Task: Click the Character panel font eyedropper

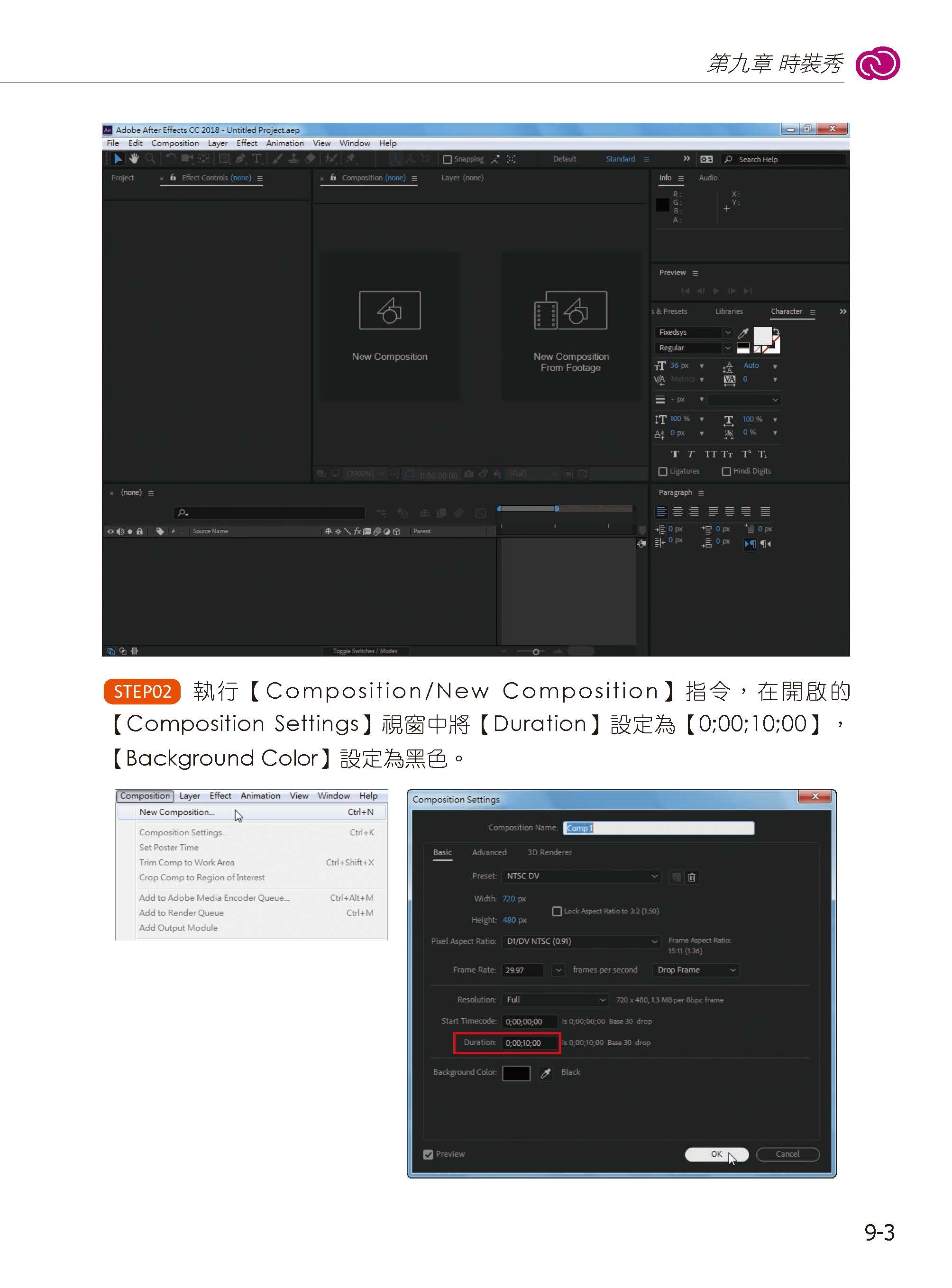Action: pos(743,333)
